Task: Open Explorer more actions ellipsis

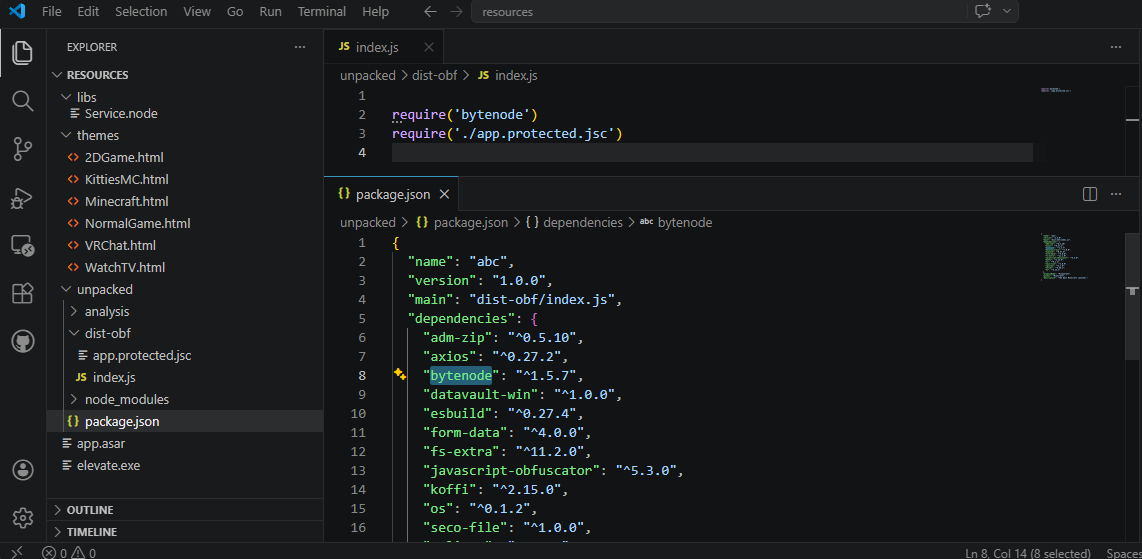Action: [300, 47]
